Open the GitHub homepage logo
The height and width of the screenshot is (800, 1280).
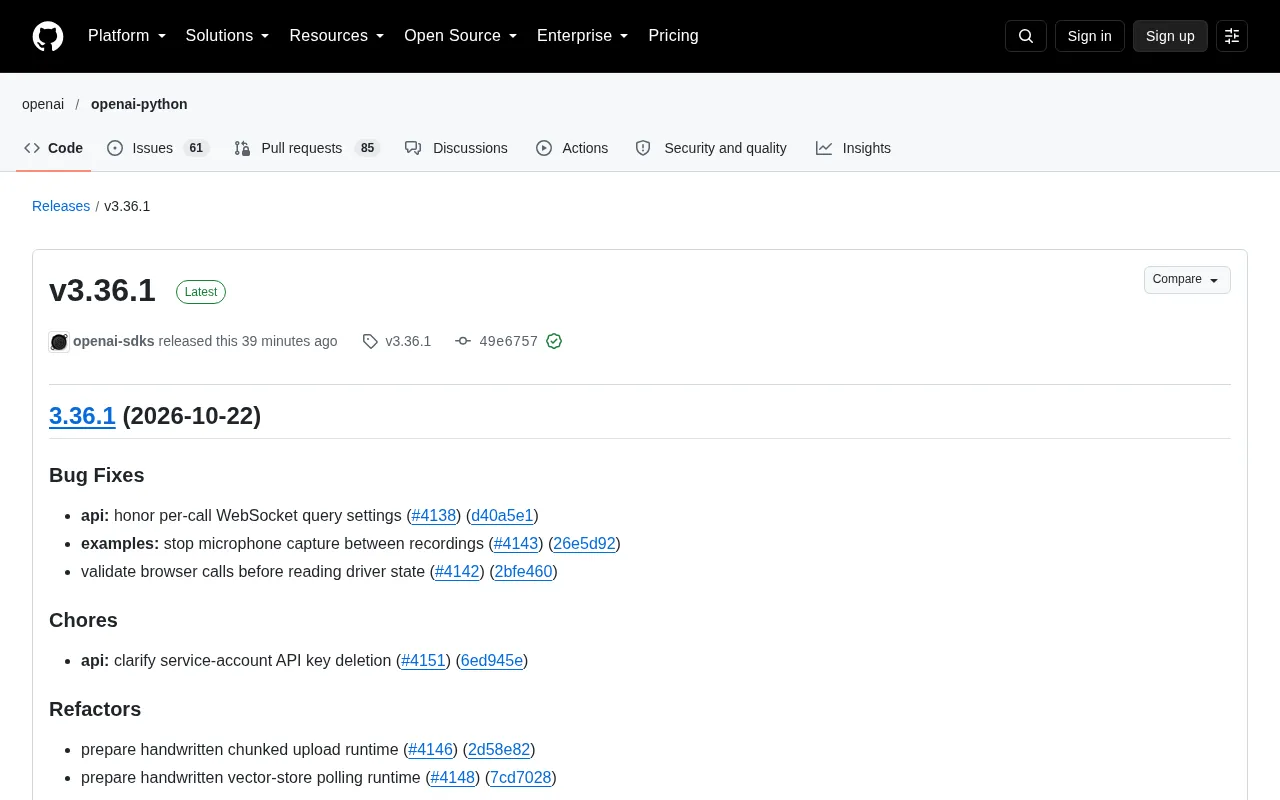[48, 36]
